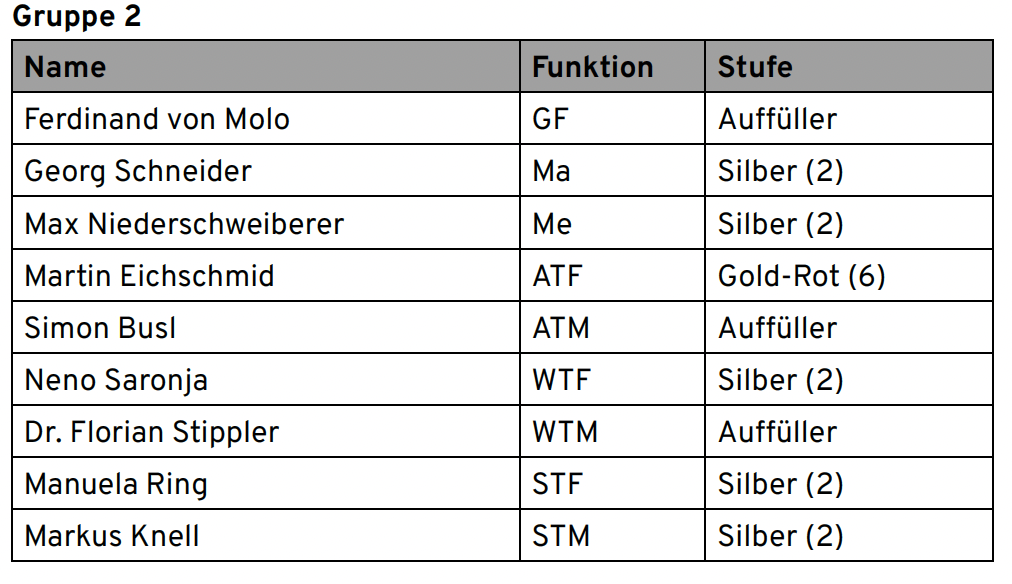The width and height of the screenshot is (1012, 584).
Task: Click the 'Name' column header
Action: [65, 67]
